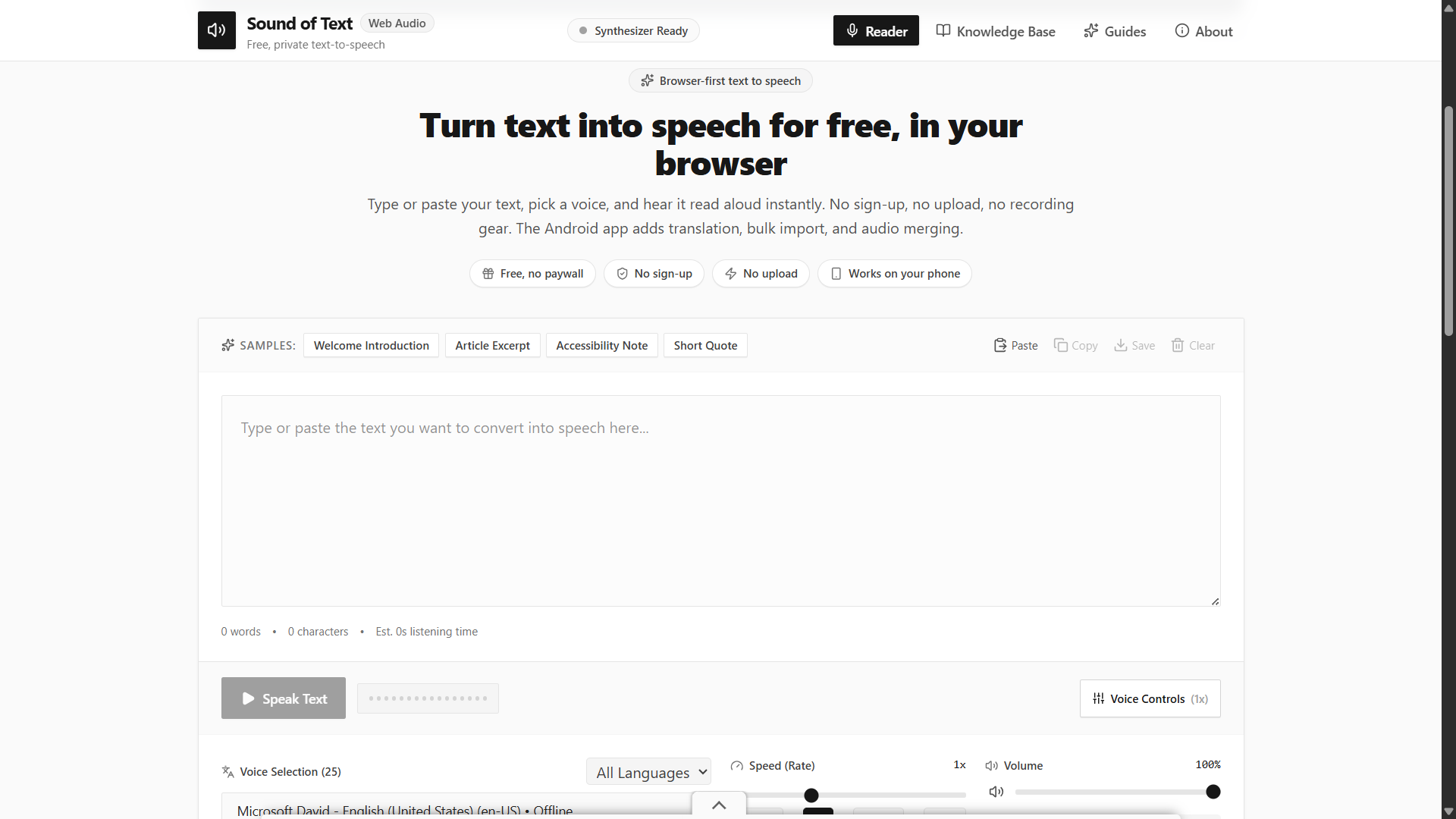Image resolution: width=1456 pixels, height=819 pixels.
Task: Open the Knowledge Base tab
Action: pos(996,31)
